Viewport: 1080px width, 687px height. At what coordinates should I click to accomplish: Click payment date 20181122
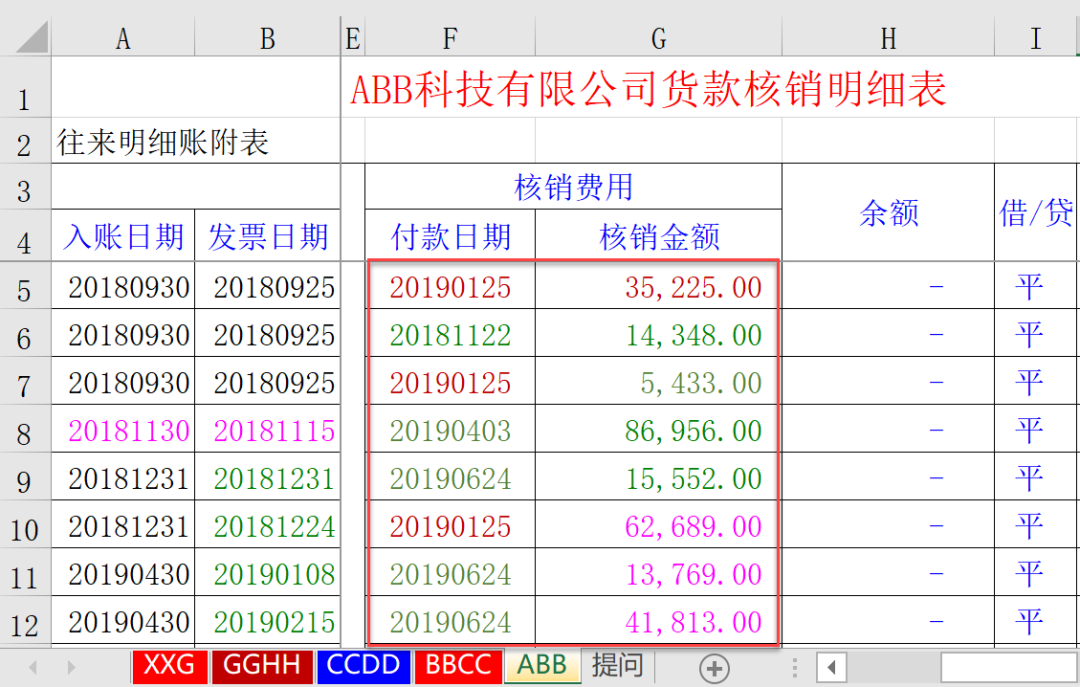(x=450, y=333)
